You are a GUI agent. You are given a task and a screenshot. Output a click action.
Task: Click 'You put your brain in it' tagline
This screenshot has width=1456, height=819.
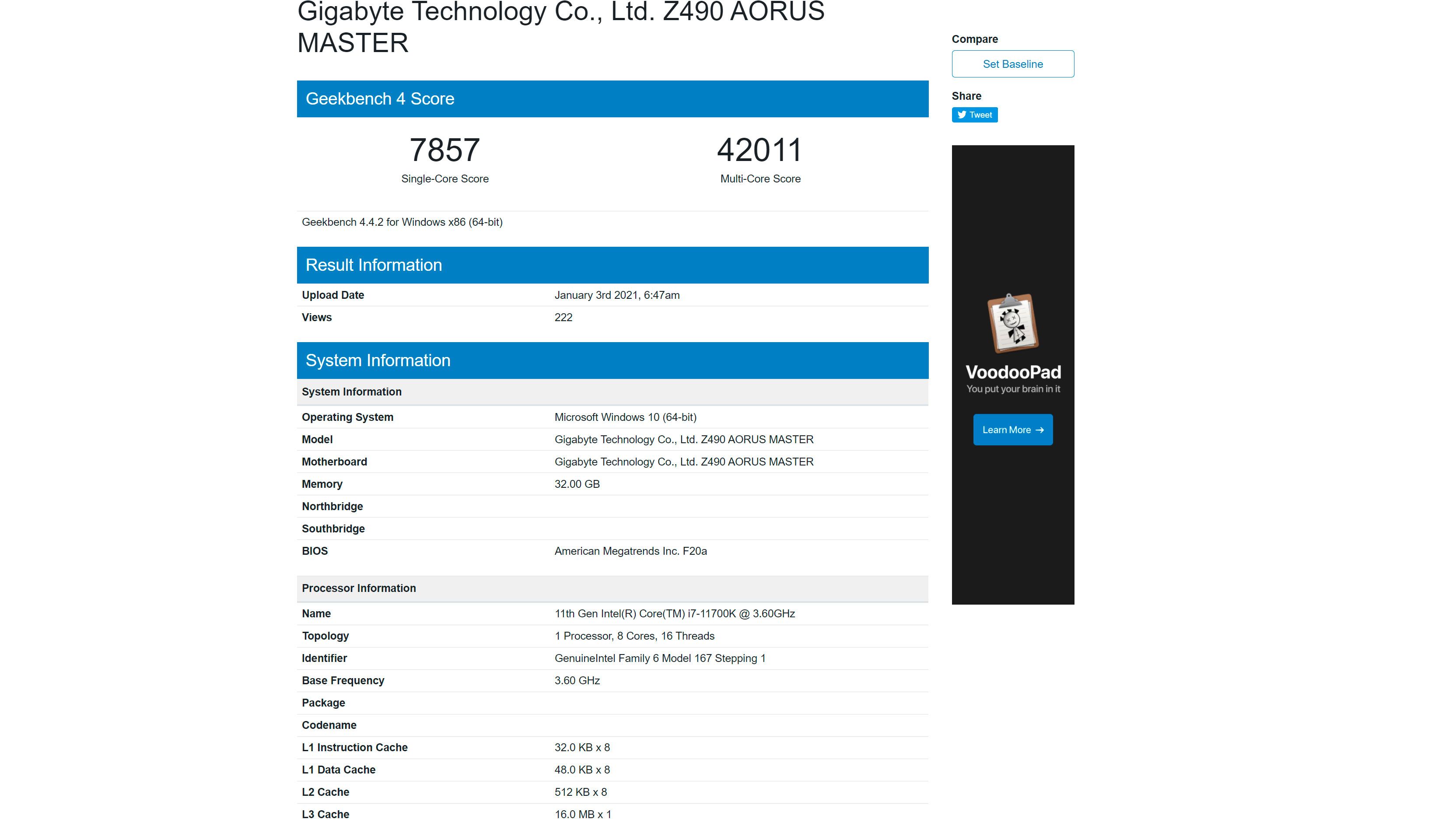pyautogui.click(x=1013, y=389)
